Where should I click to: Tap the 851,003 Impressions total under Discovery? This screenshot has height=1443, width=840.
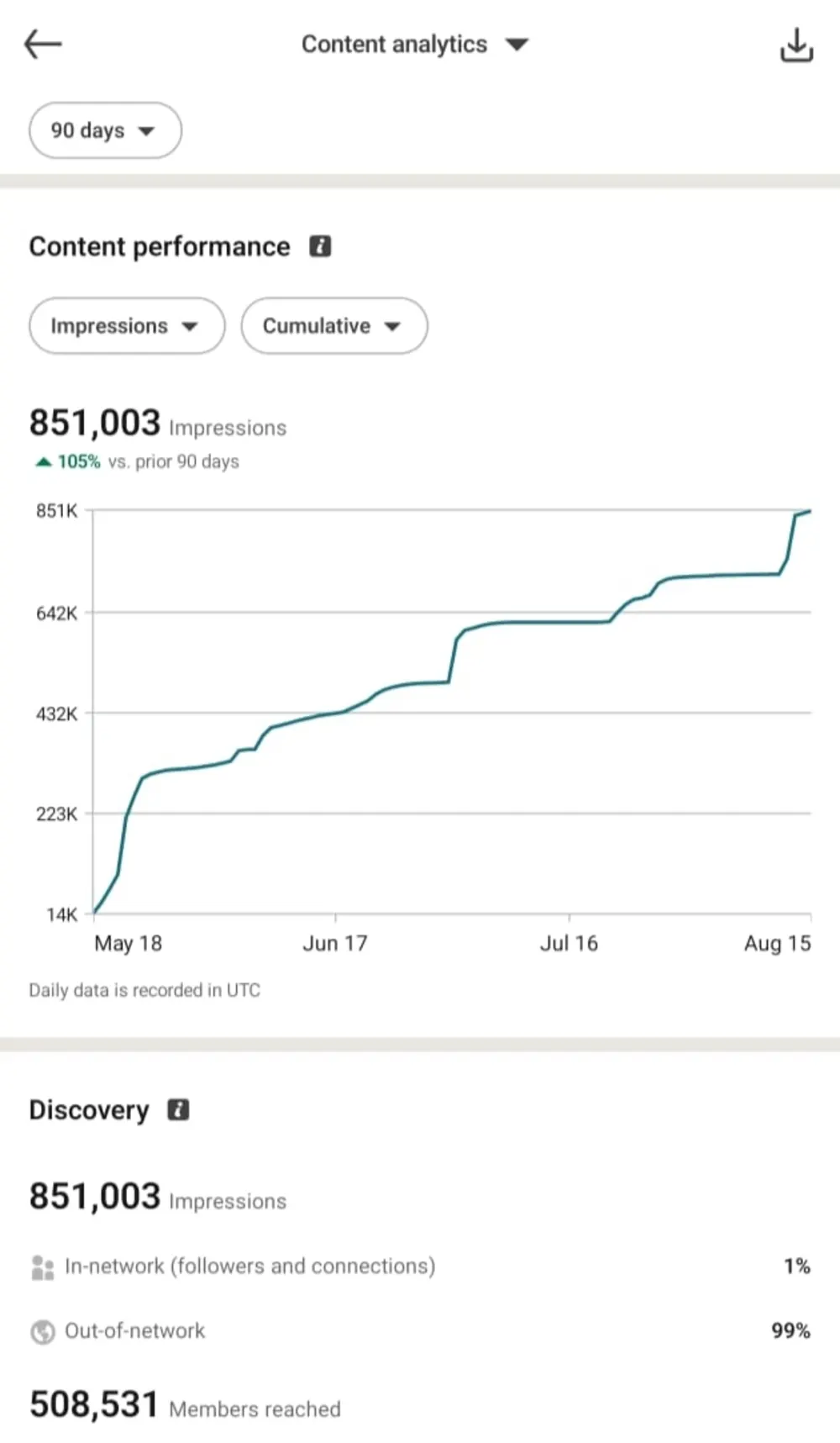coord(158,1196)
